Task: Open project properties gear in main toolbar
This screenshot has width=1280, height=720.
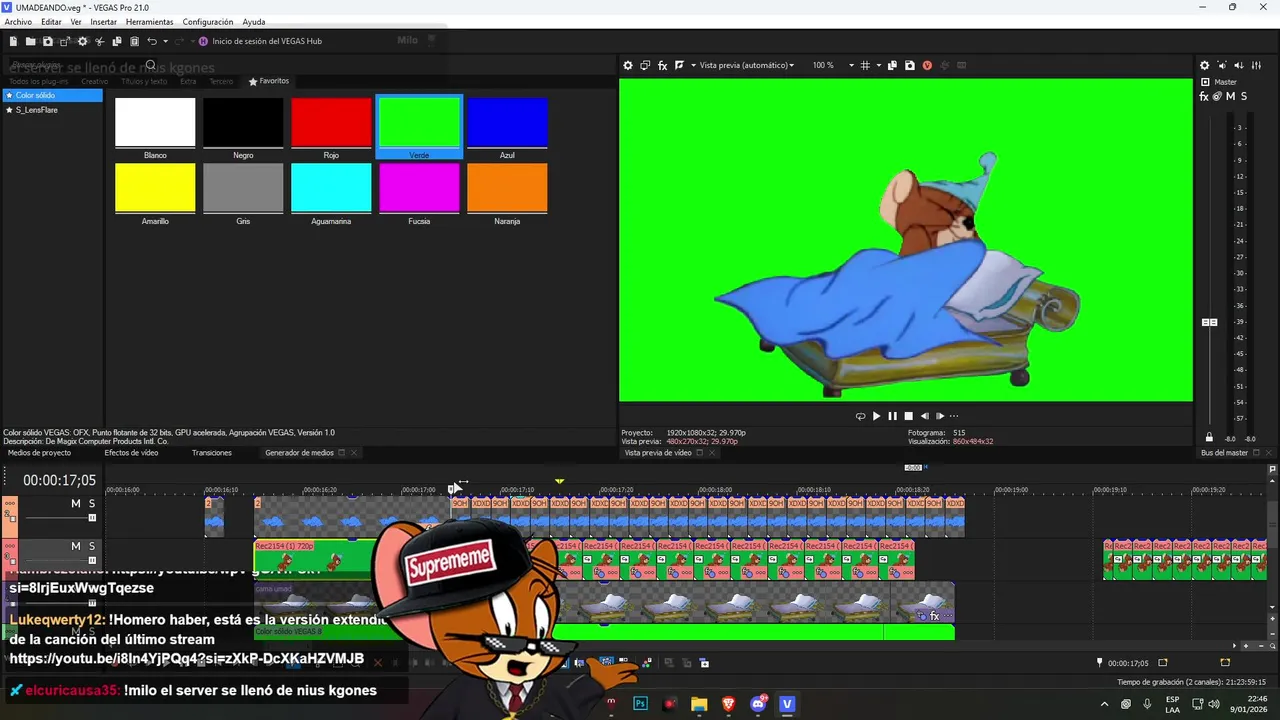Action: [x=82, y=41]
